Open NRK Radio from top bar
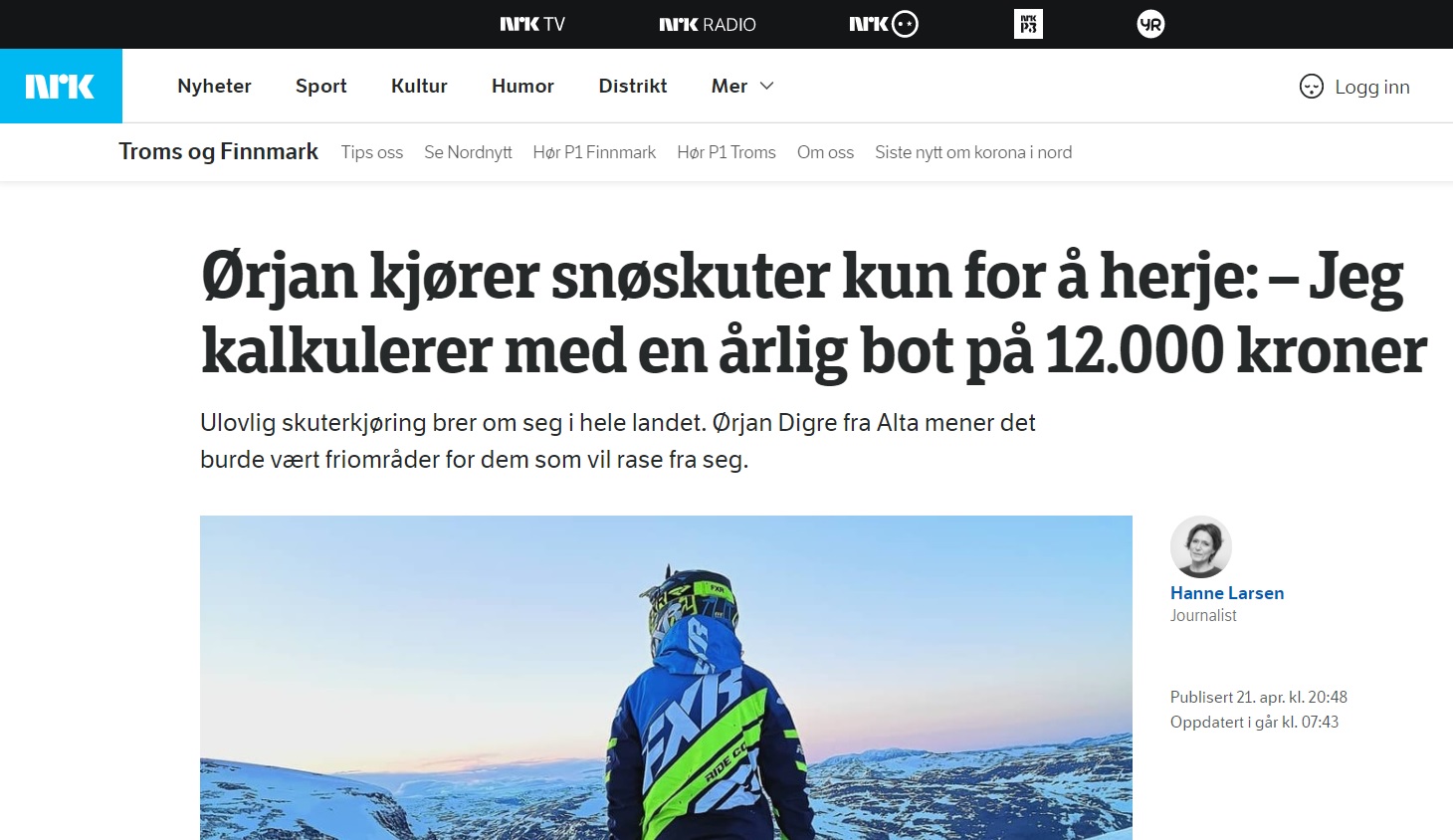 point(708,24)
